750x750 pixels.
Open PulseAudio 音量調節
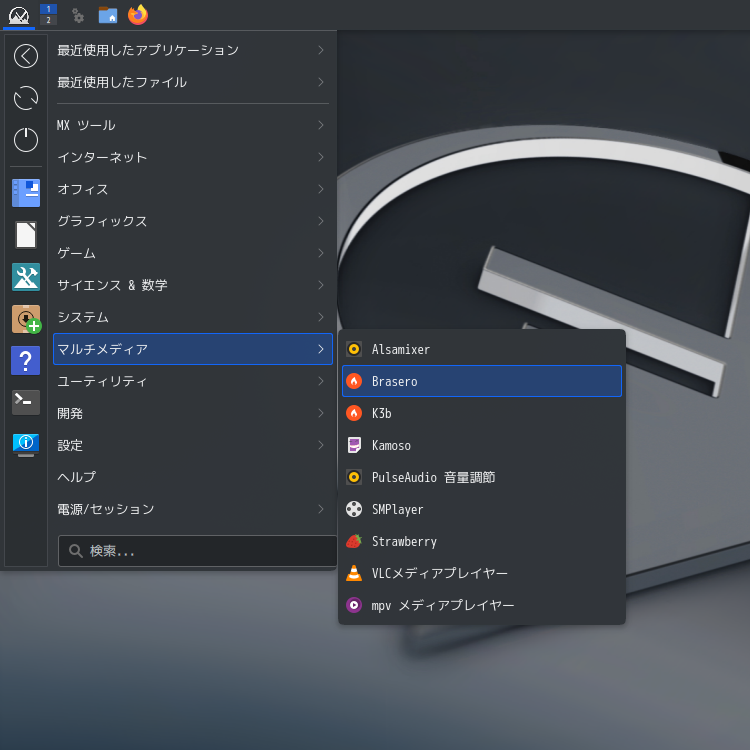tap(482, 477)
